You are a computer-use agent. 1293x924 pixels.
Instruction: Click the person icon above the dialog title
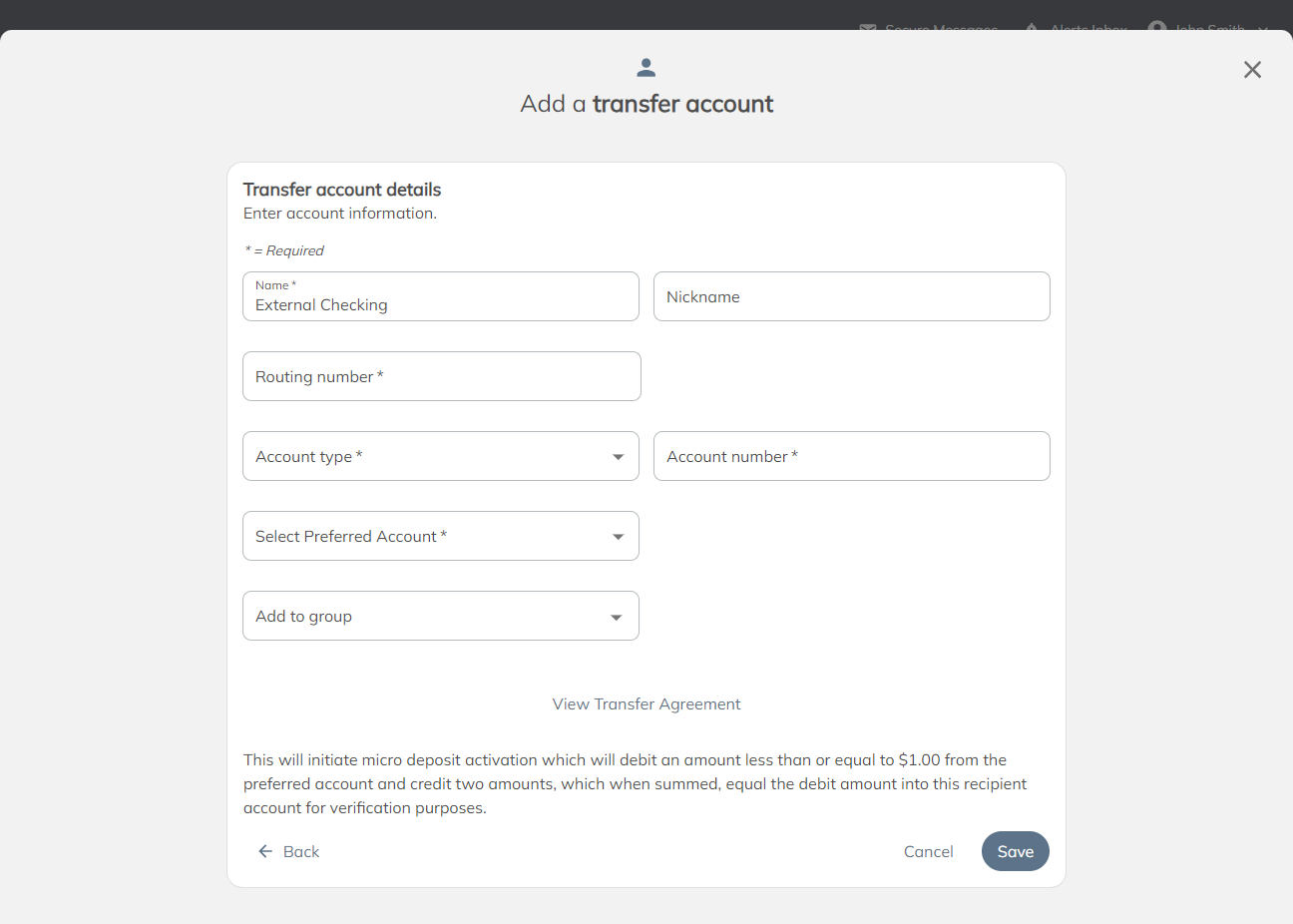(x=646, y=68)
